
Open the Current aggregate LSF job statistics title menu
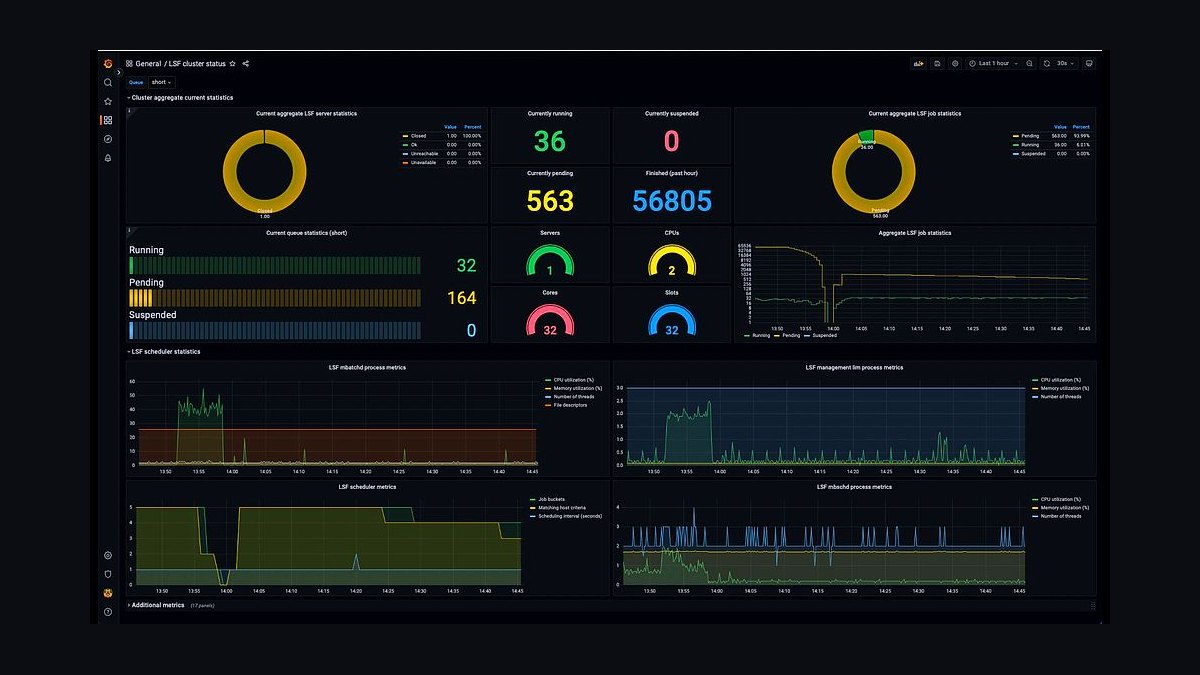pyautogui.click(x=914, y=114)
